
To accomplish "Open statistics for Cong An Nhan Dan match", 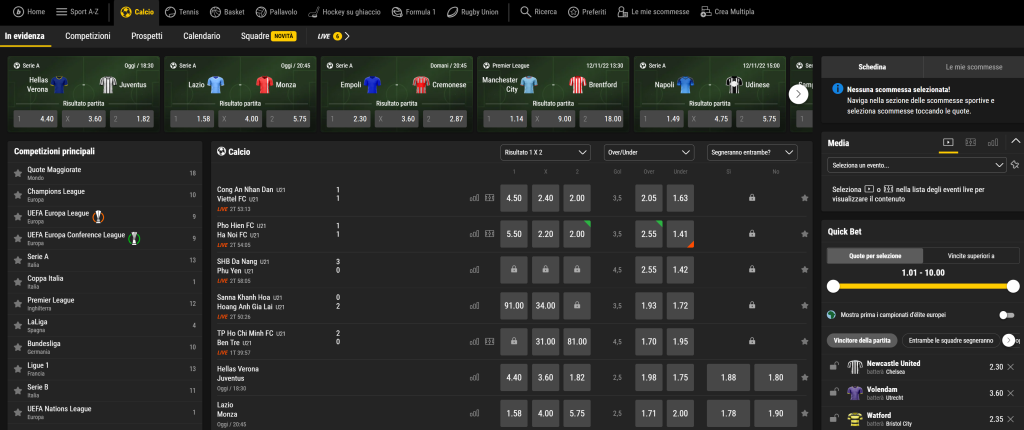I will point(474,197).
